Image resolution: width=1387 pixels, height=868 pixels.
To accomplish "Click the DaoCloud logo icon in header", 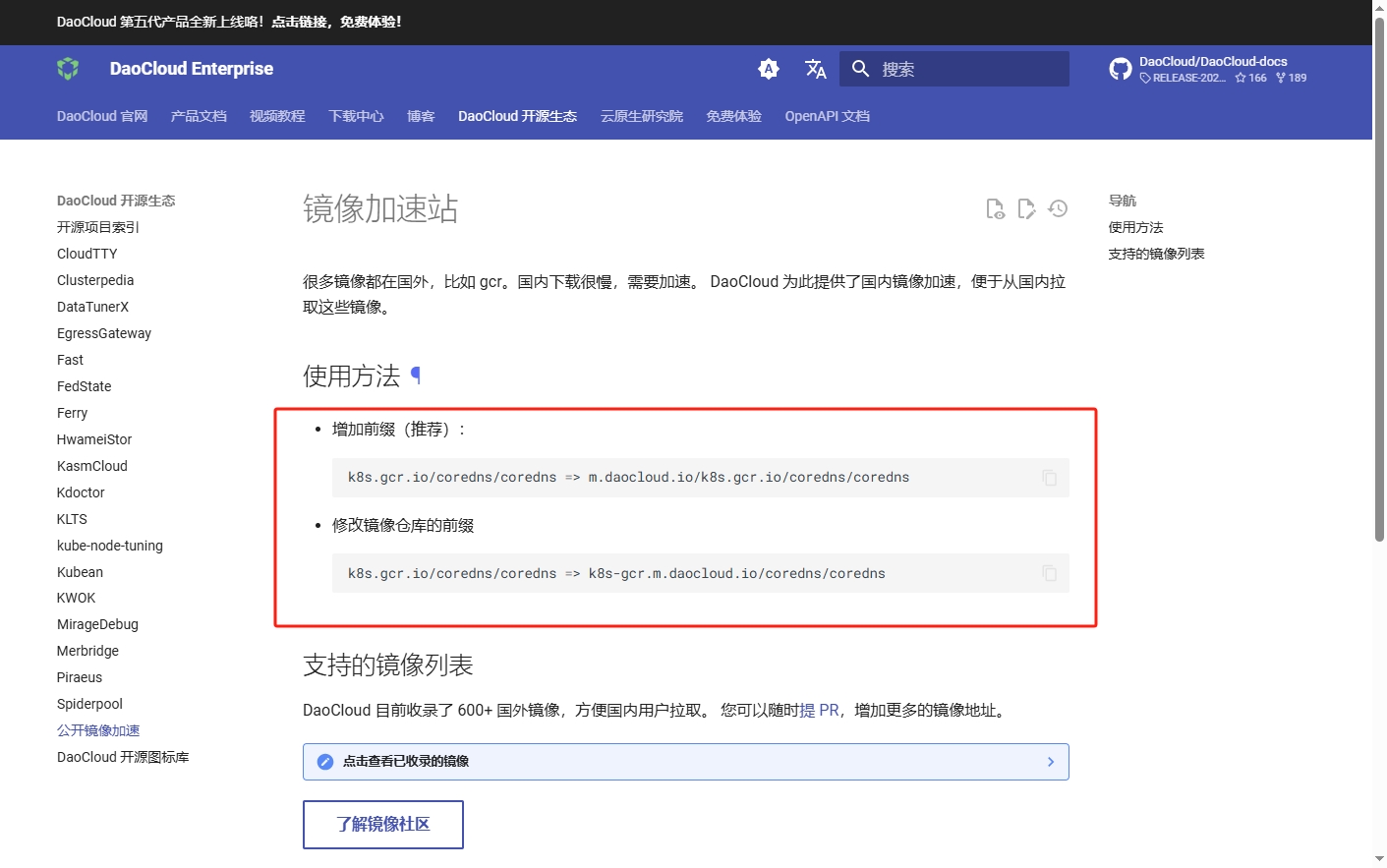I will pos(68,69).
